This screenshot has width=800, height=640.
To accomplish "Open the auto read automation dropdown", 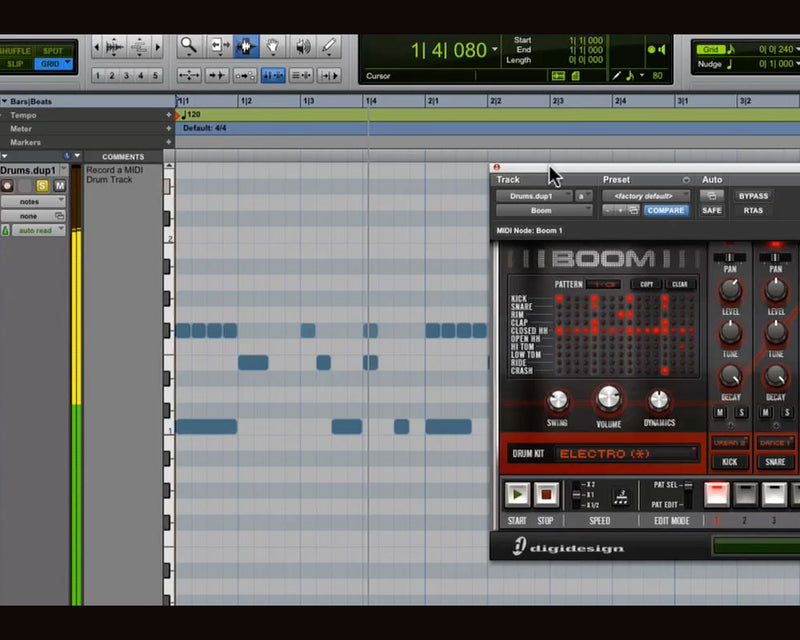I will (39, 230).
